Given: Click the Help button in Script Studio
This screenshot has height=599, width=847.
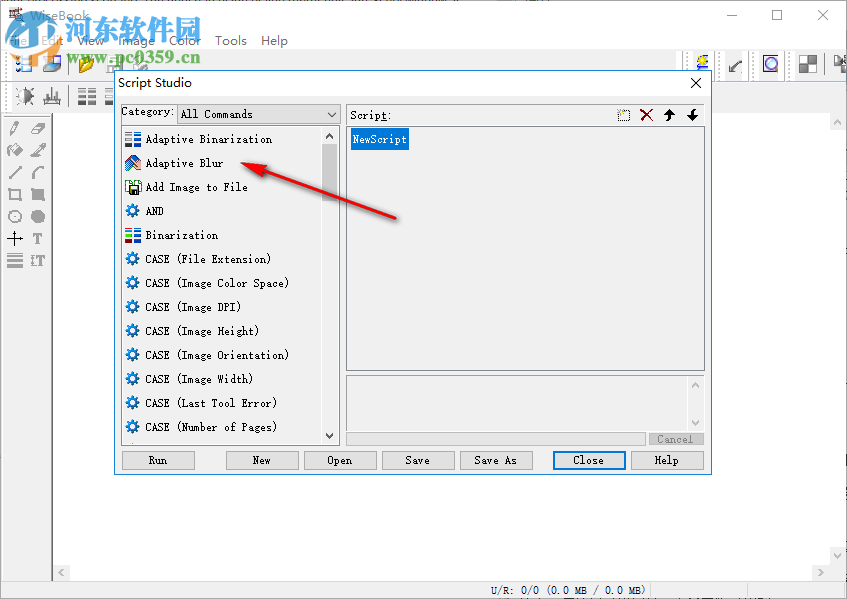Looking at the screenshot, I should pyautogui.click(x=667, y=460).
